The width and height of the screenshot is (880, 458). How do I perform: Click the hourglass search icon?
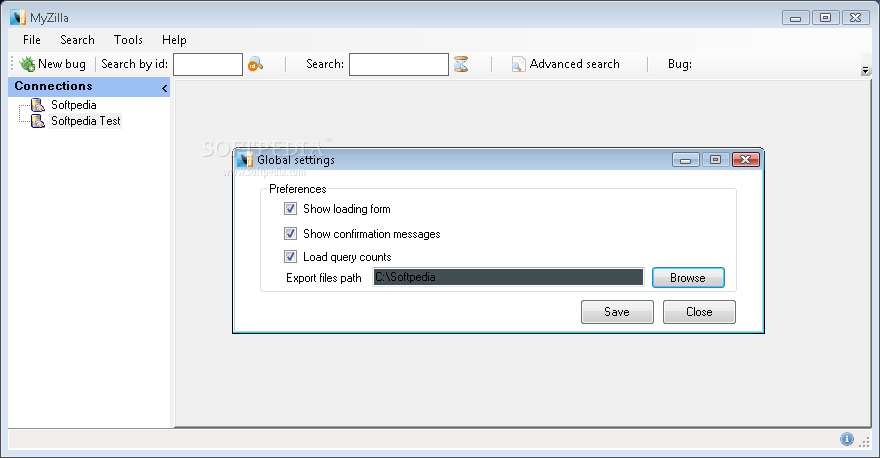click(x=461, y=64)
